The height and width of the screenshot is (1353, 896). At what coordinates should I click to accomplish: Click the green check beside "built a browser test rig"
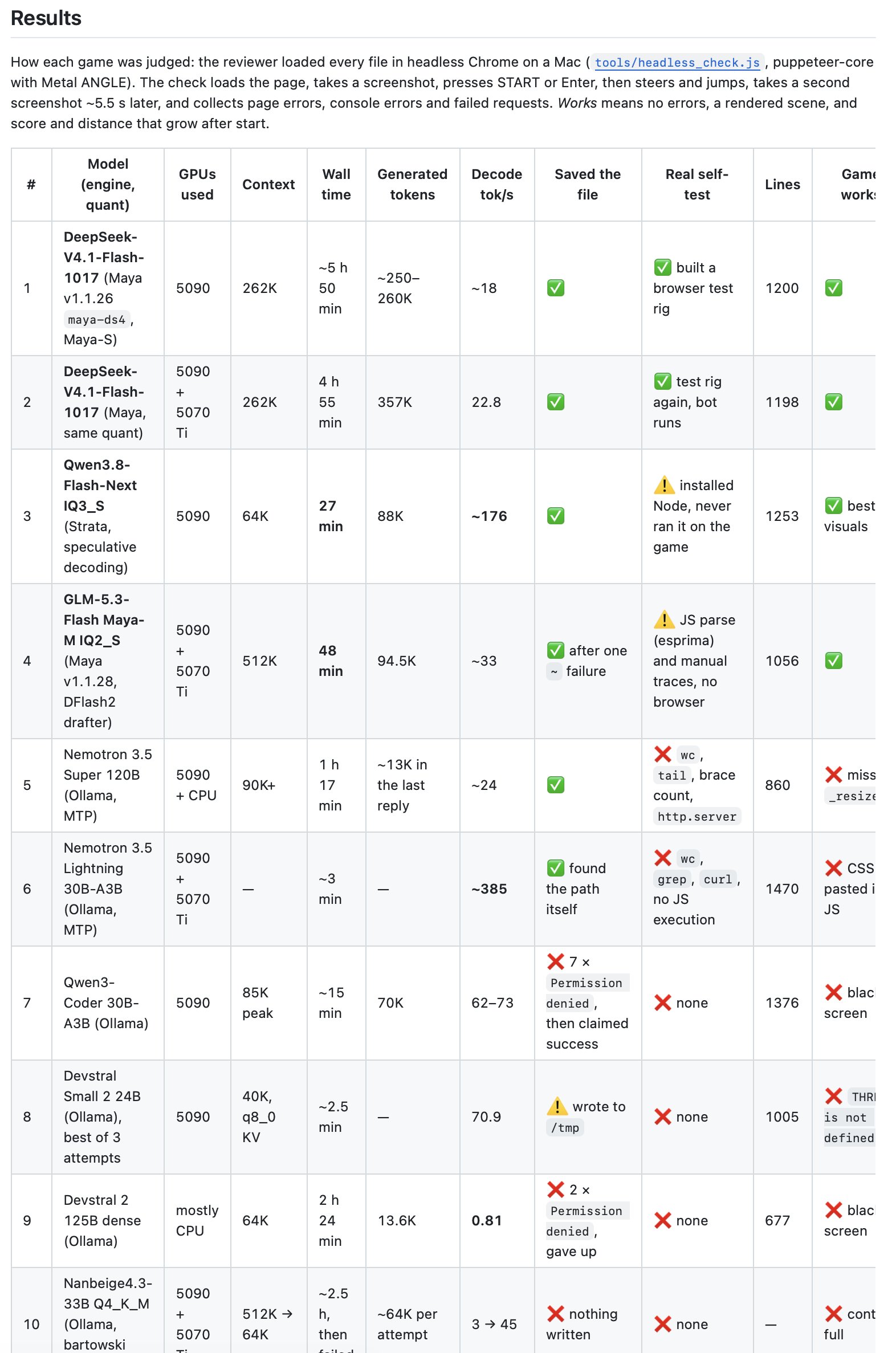click(662, 267)
